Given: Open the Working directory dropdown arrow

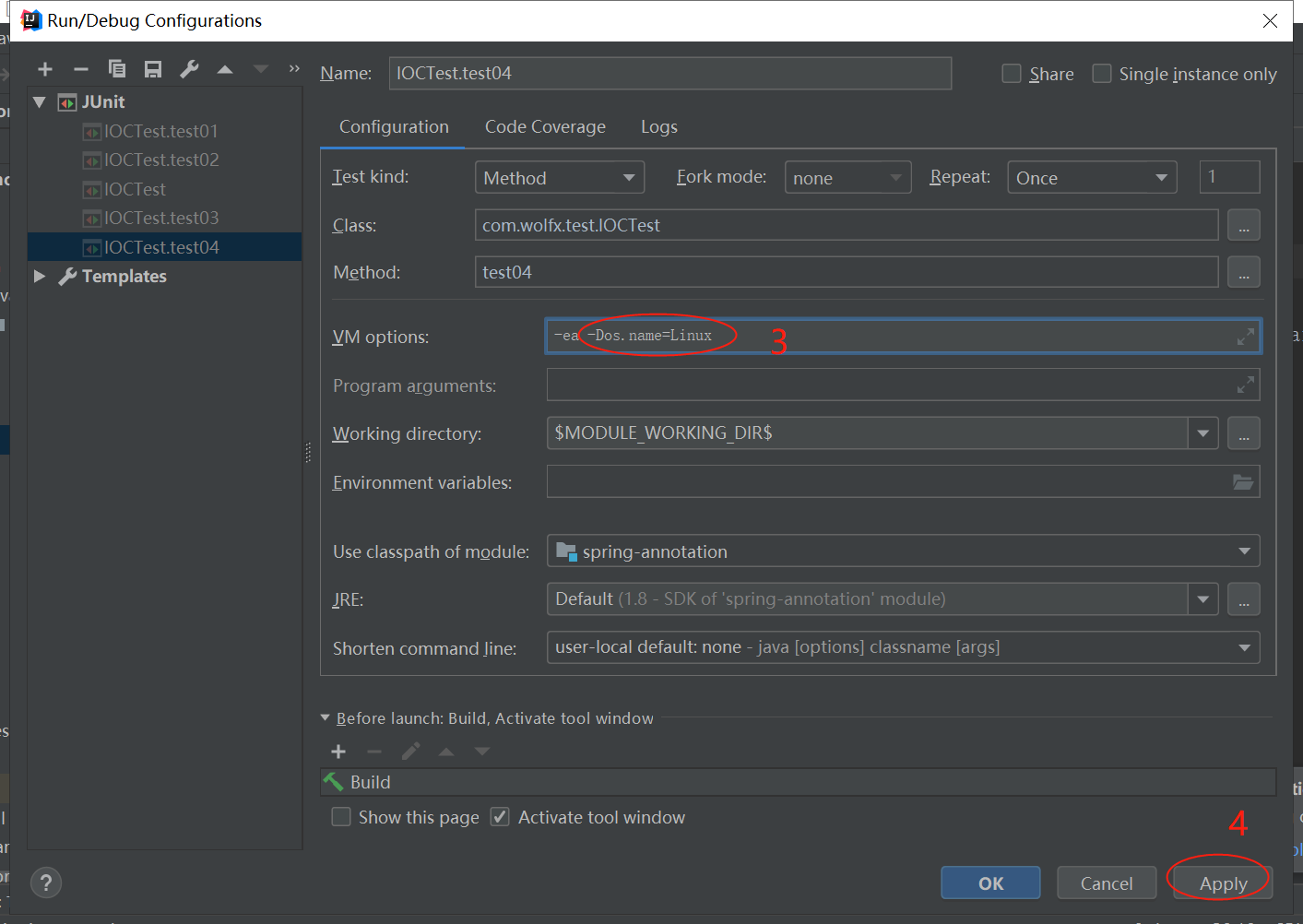Looking at the screenshot, I should (x=1202, y=433).
